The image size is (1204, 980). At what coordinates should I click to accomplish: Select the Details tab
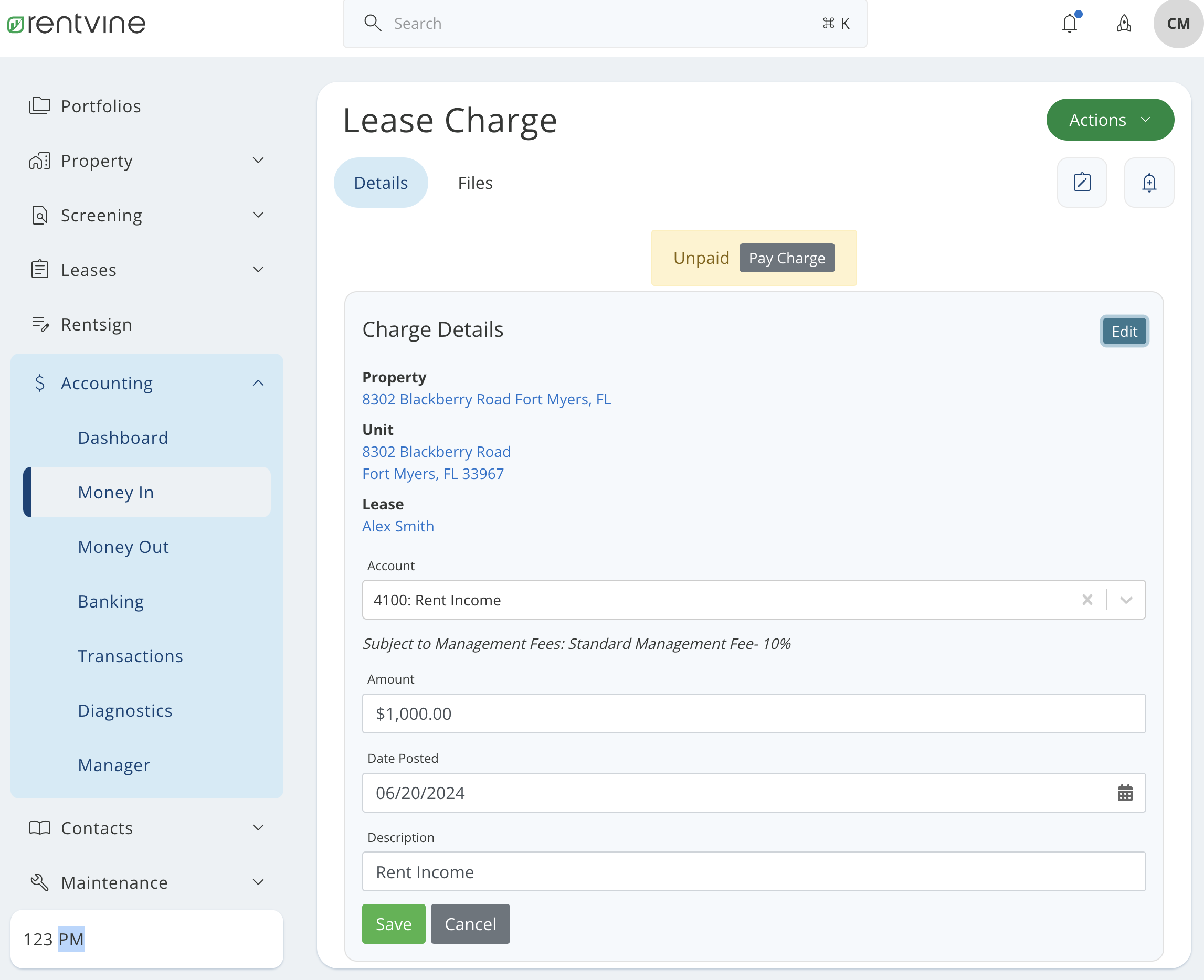pyautogui.click(x=381, y=183)
